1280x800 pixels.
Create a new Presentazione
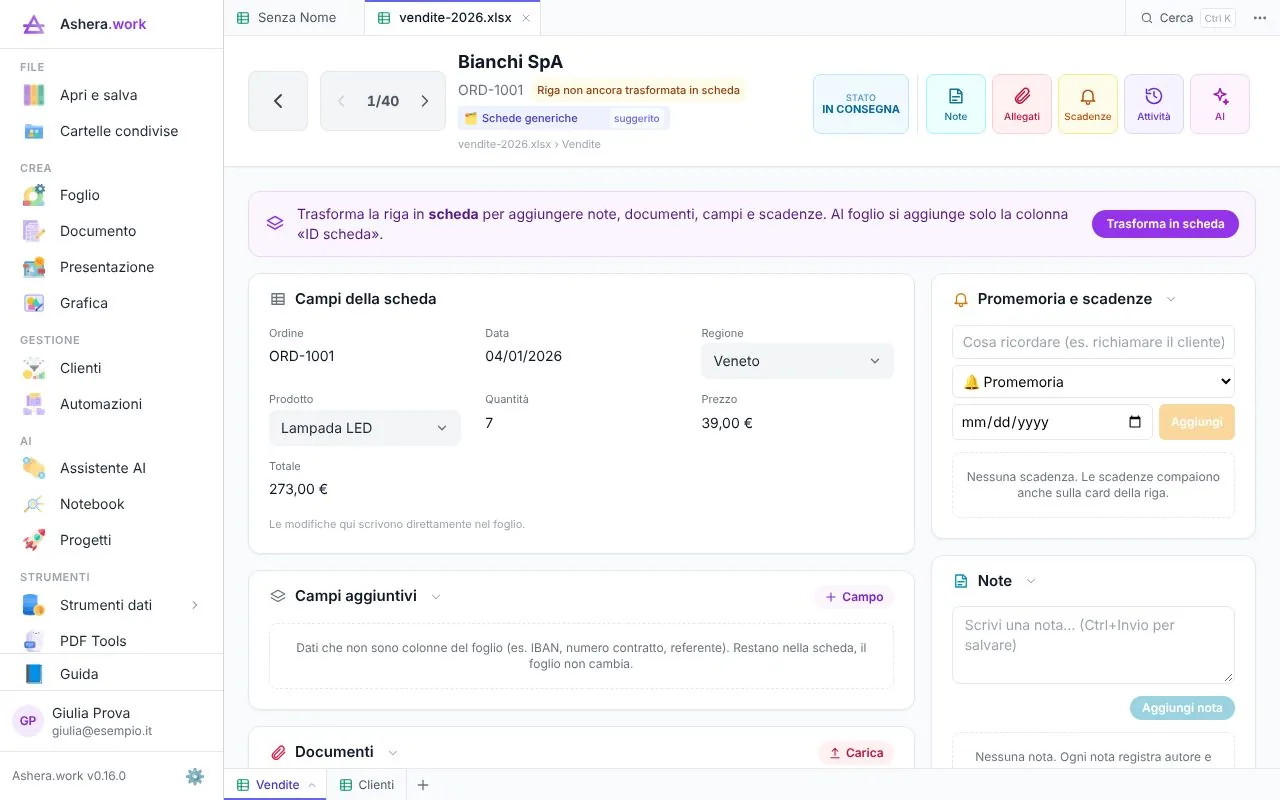click(x=111, y=267)
